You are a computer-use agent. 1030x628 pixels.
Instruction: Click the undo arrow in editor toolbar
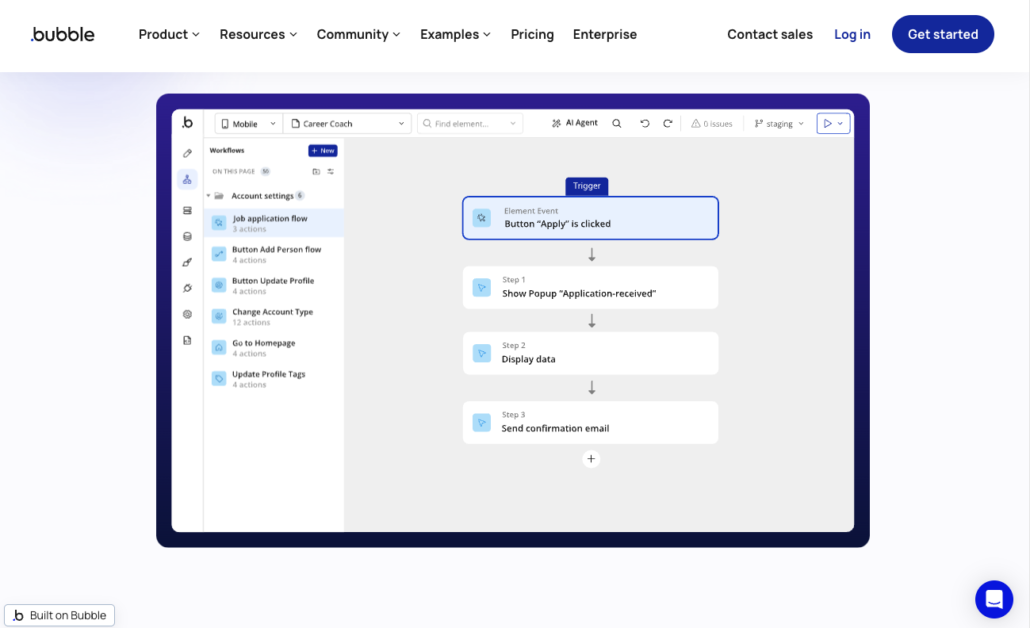coord(645,124)
